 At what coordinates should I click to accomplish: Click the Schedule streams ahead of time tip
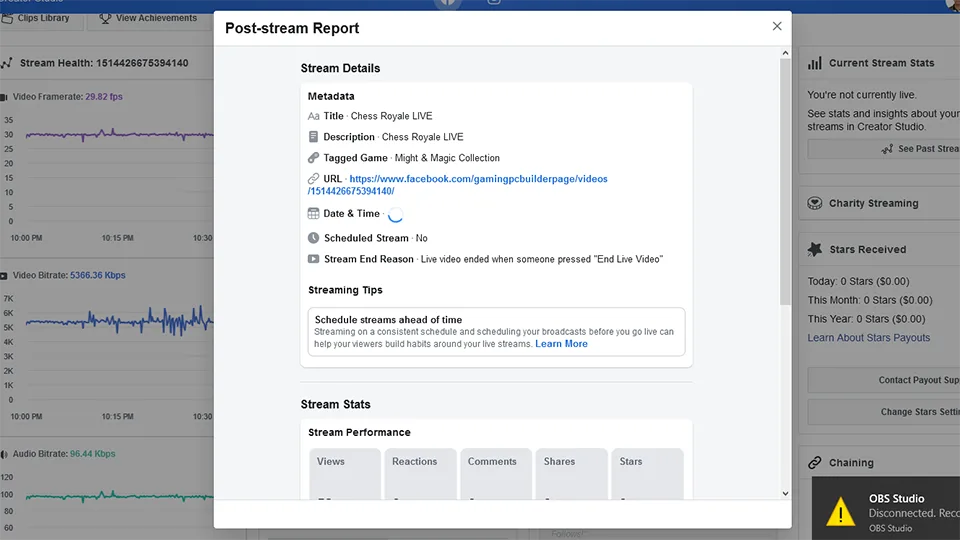tap(497, 332)
